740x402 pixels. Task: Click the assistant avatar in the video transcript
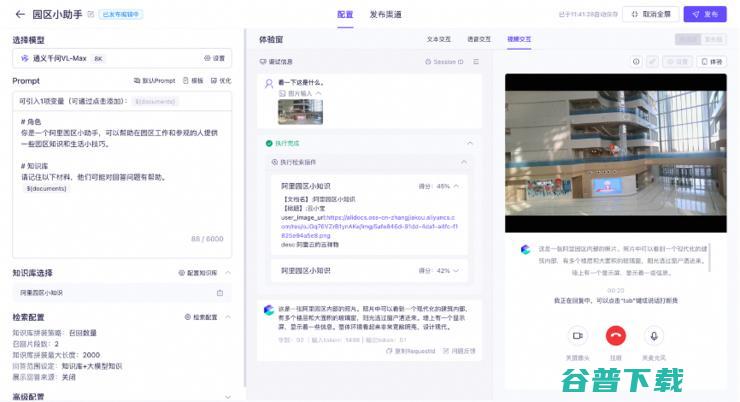[525, 249]
